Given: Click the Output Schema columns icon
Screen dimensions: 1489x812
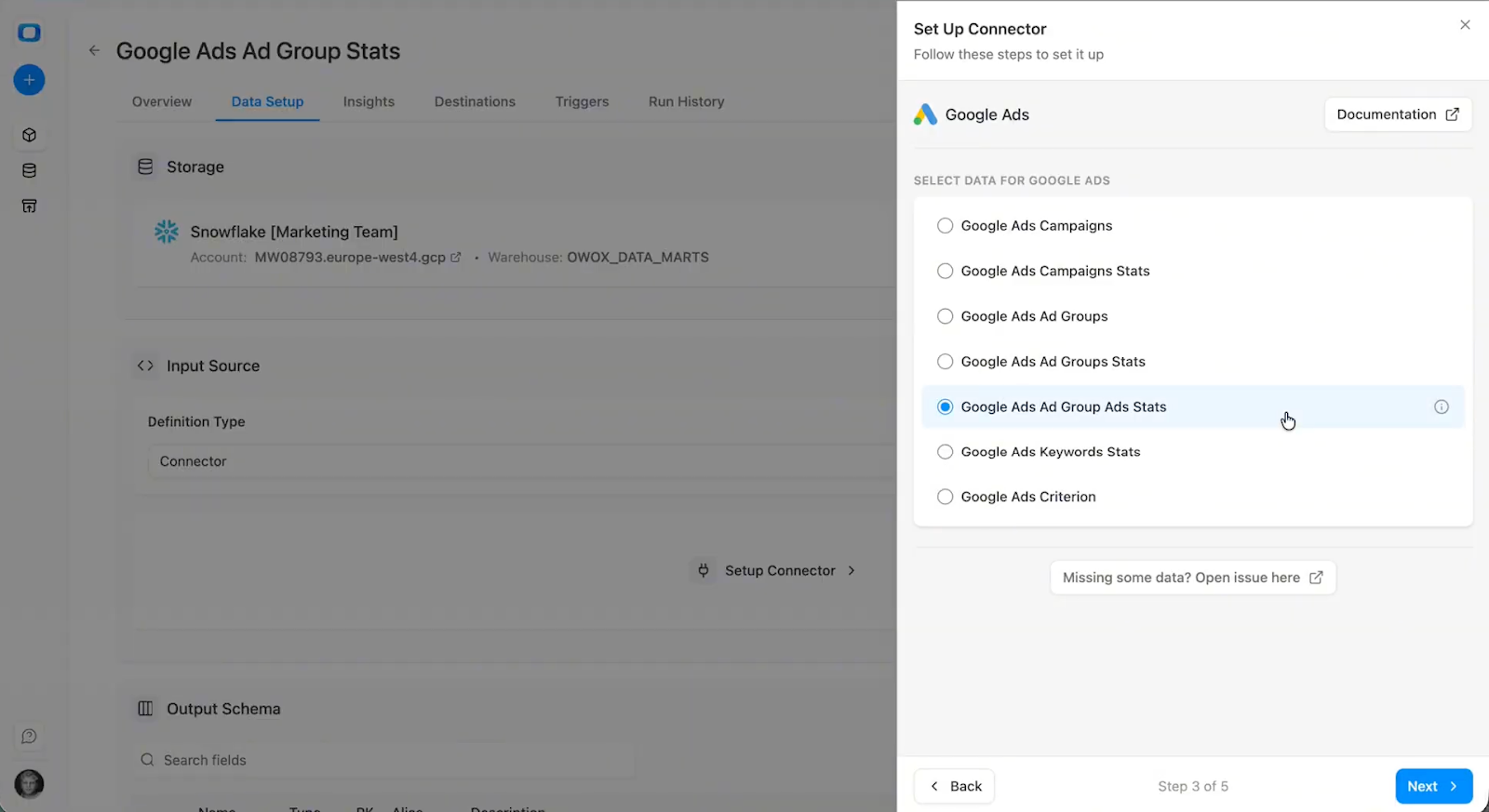Looking at the screenshot, I should [145, 709].
